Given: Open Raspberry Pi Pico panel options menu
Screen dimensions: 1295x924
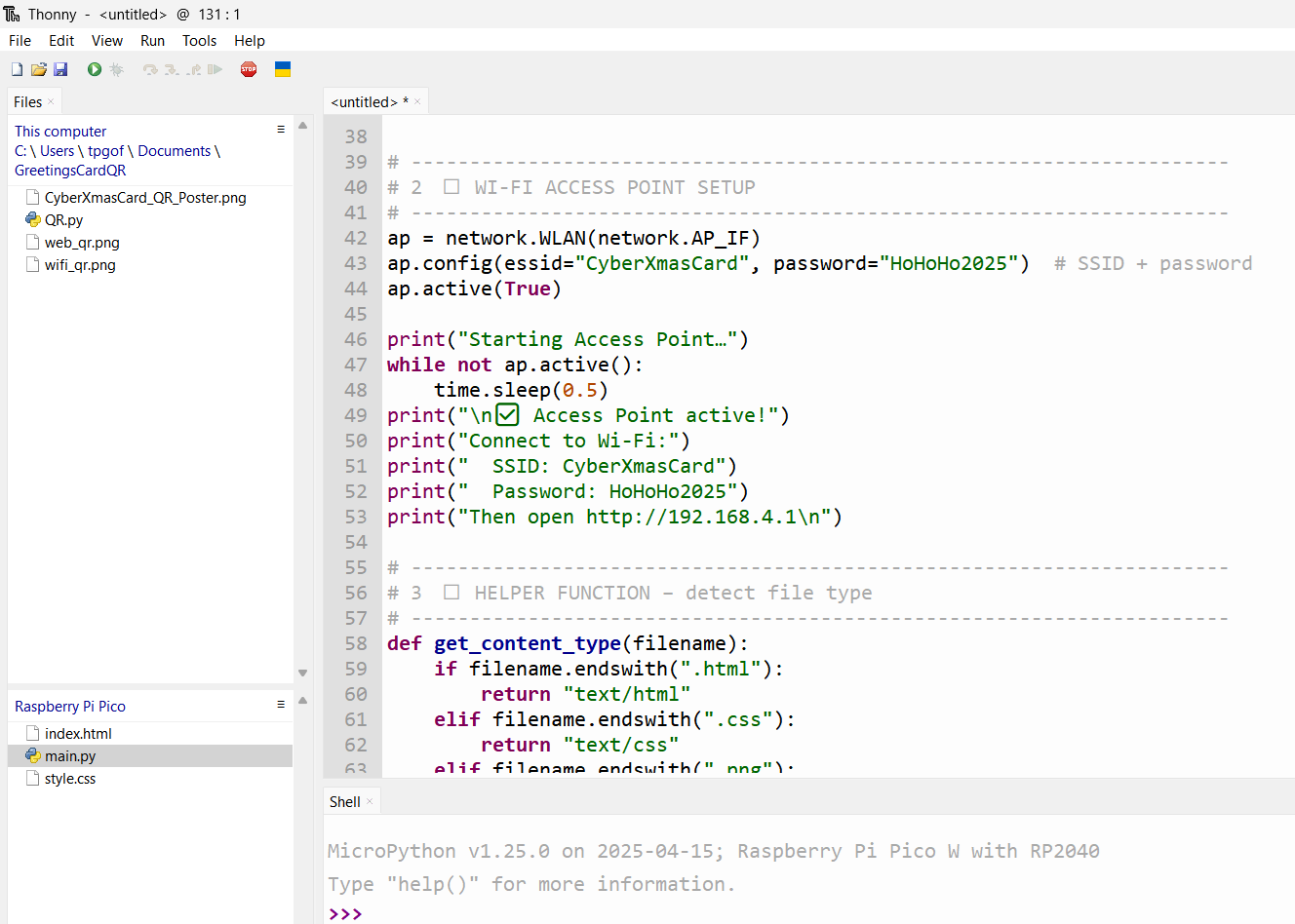Looking at the screenshot, I should point(281,704).
